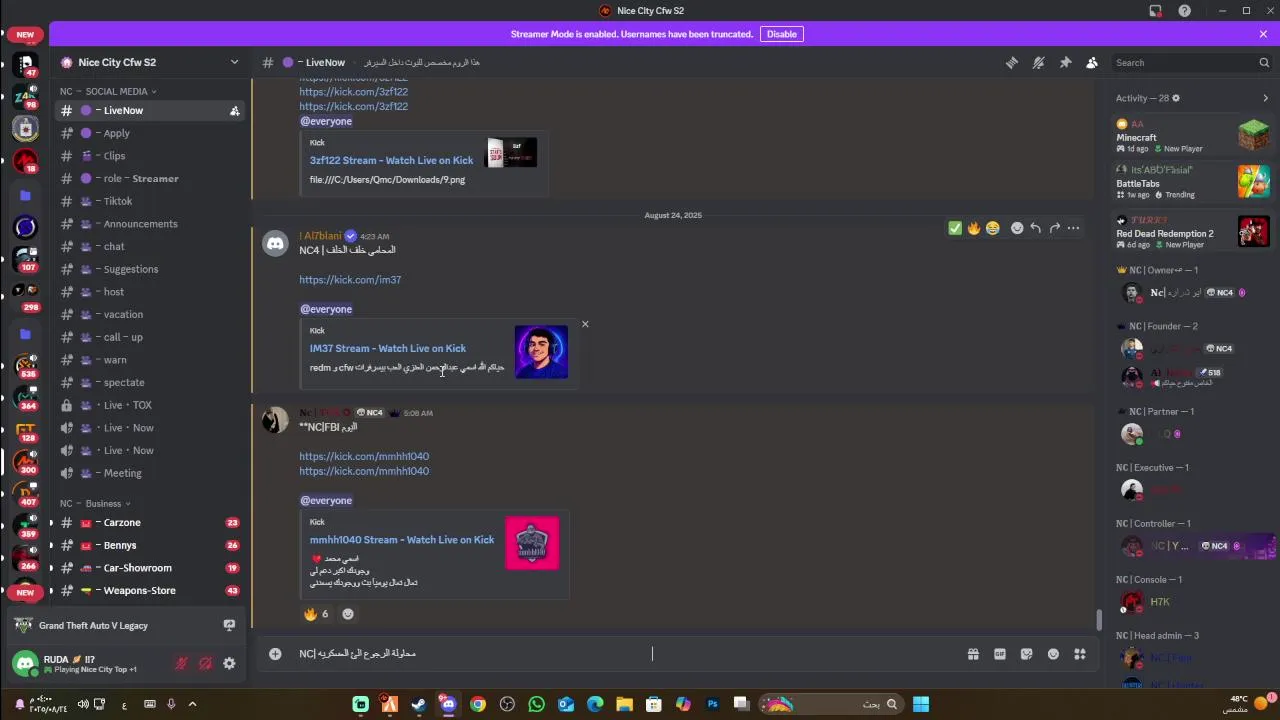
Task: Open the GIF picker
Action: pos(1000,654)
